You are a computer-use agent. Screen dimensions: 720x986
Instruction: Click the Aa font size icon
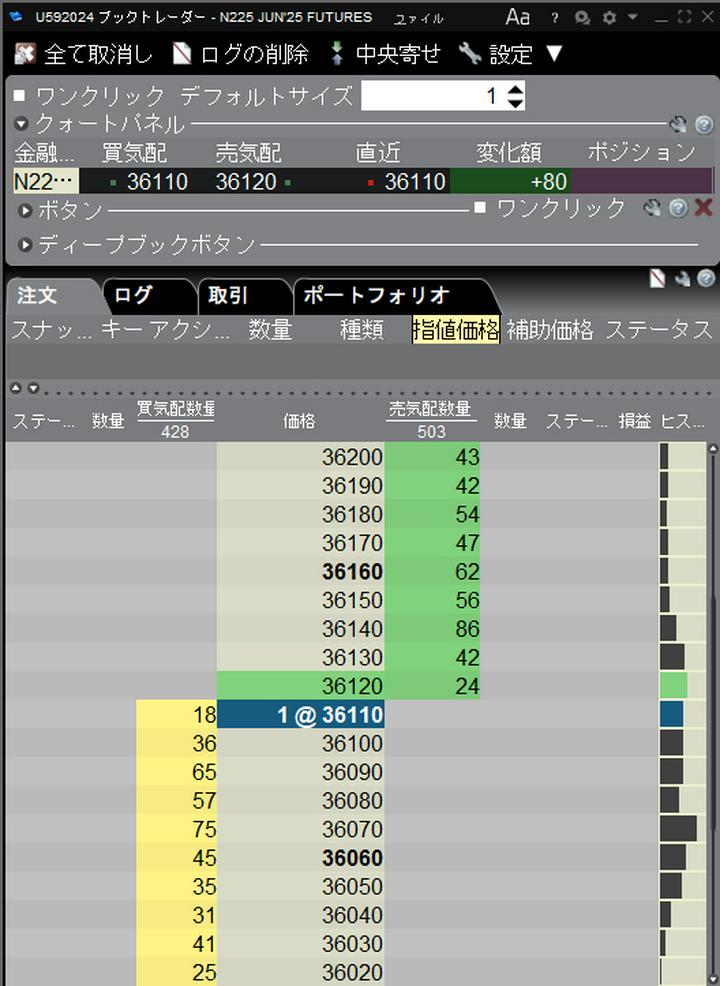tap(517, 17)
